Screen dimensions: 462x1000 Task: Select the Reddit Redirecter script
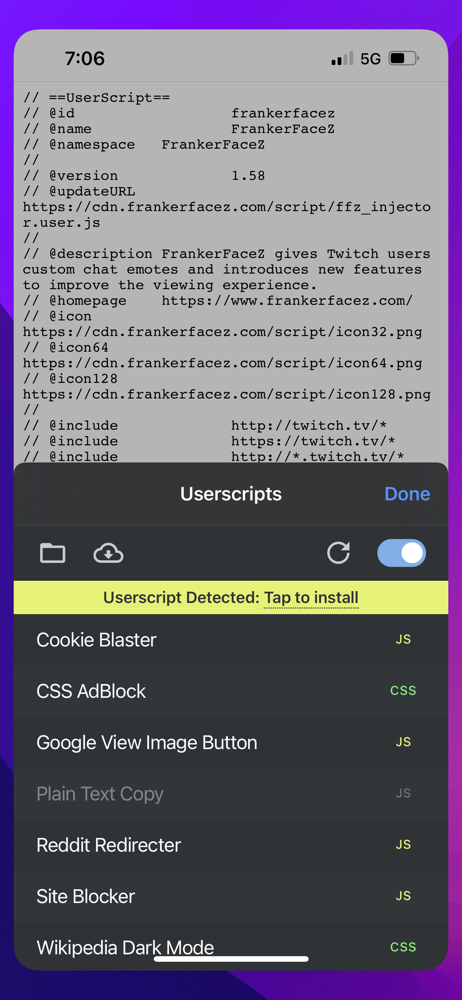(231, 845)
